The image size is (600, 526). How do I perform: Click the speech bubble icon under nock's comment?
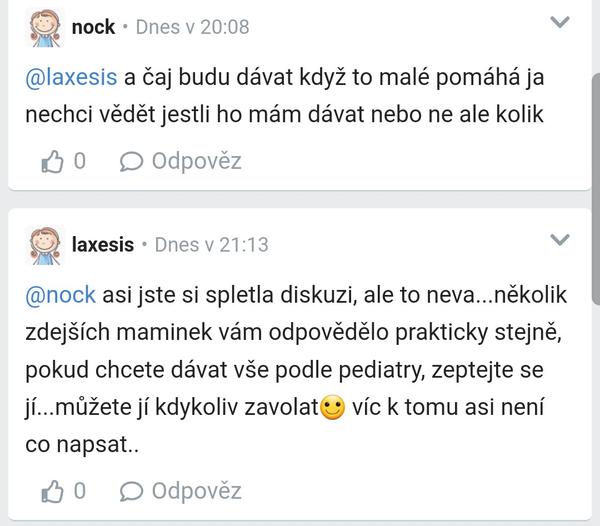pyautogui.click(x=130, y=160)
